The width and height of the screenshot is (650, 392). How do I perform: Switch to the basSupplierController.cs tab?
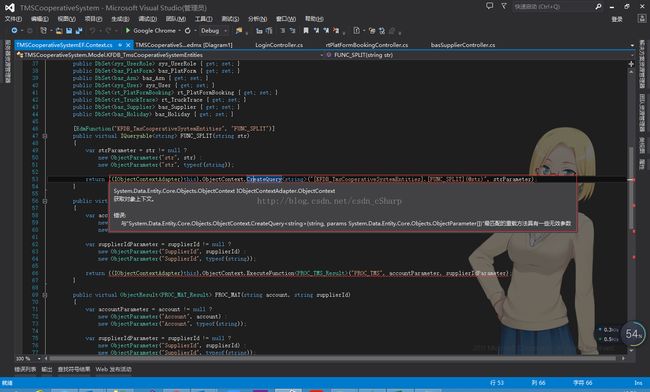coord(463,45)
